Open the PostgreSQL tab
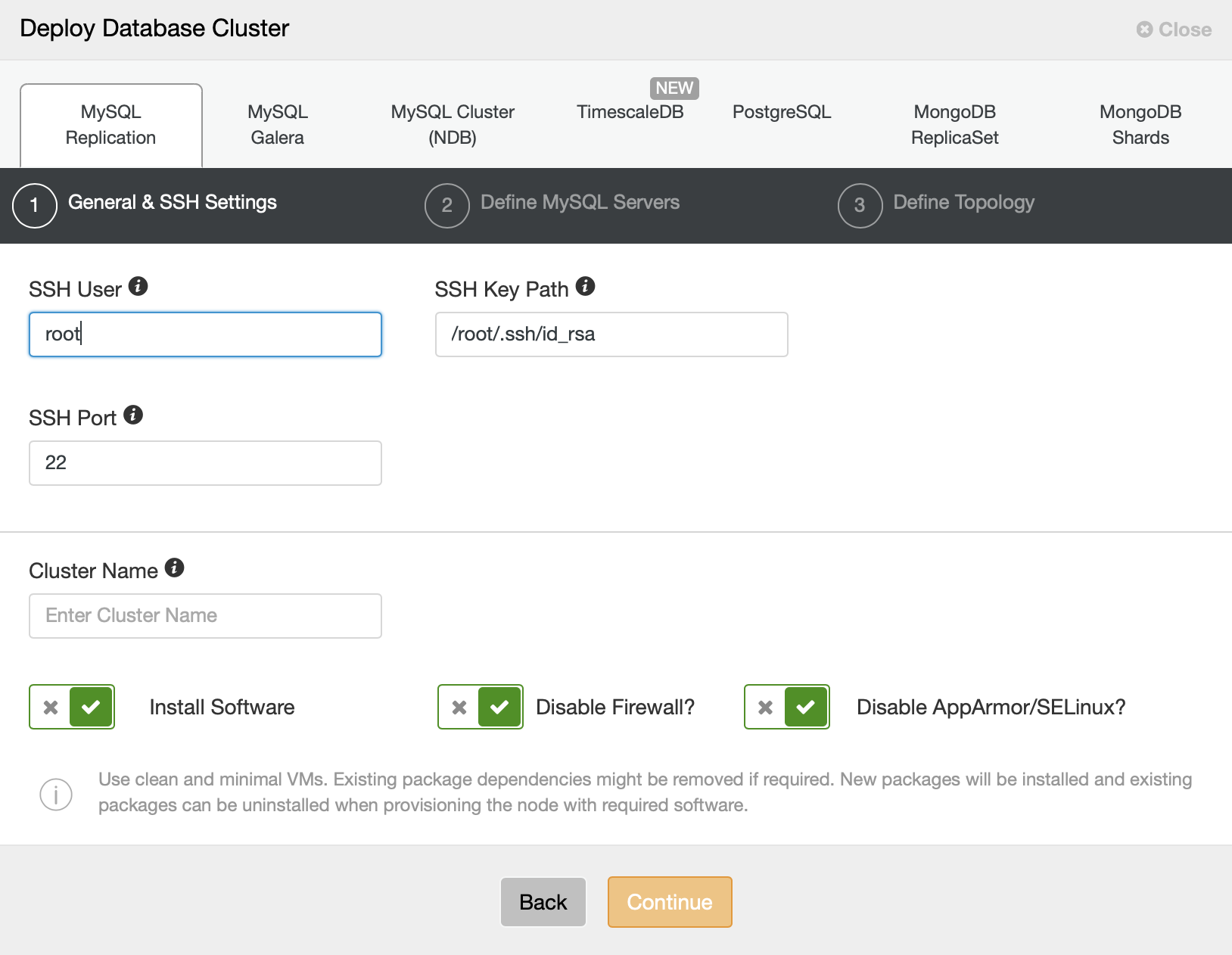The height and width of the screenshot is (955, 1232). point(782,112)
